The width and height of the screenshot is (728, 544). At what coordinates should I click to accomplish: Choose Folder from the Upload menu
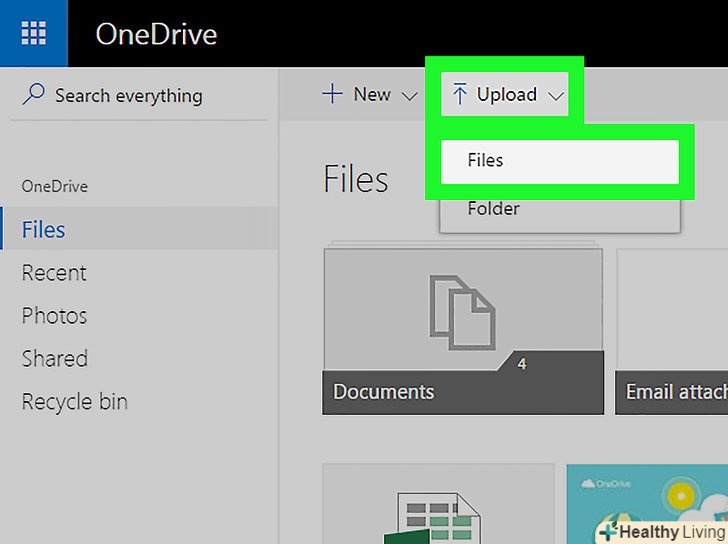click(560, 208)
